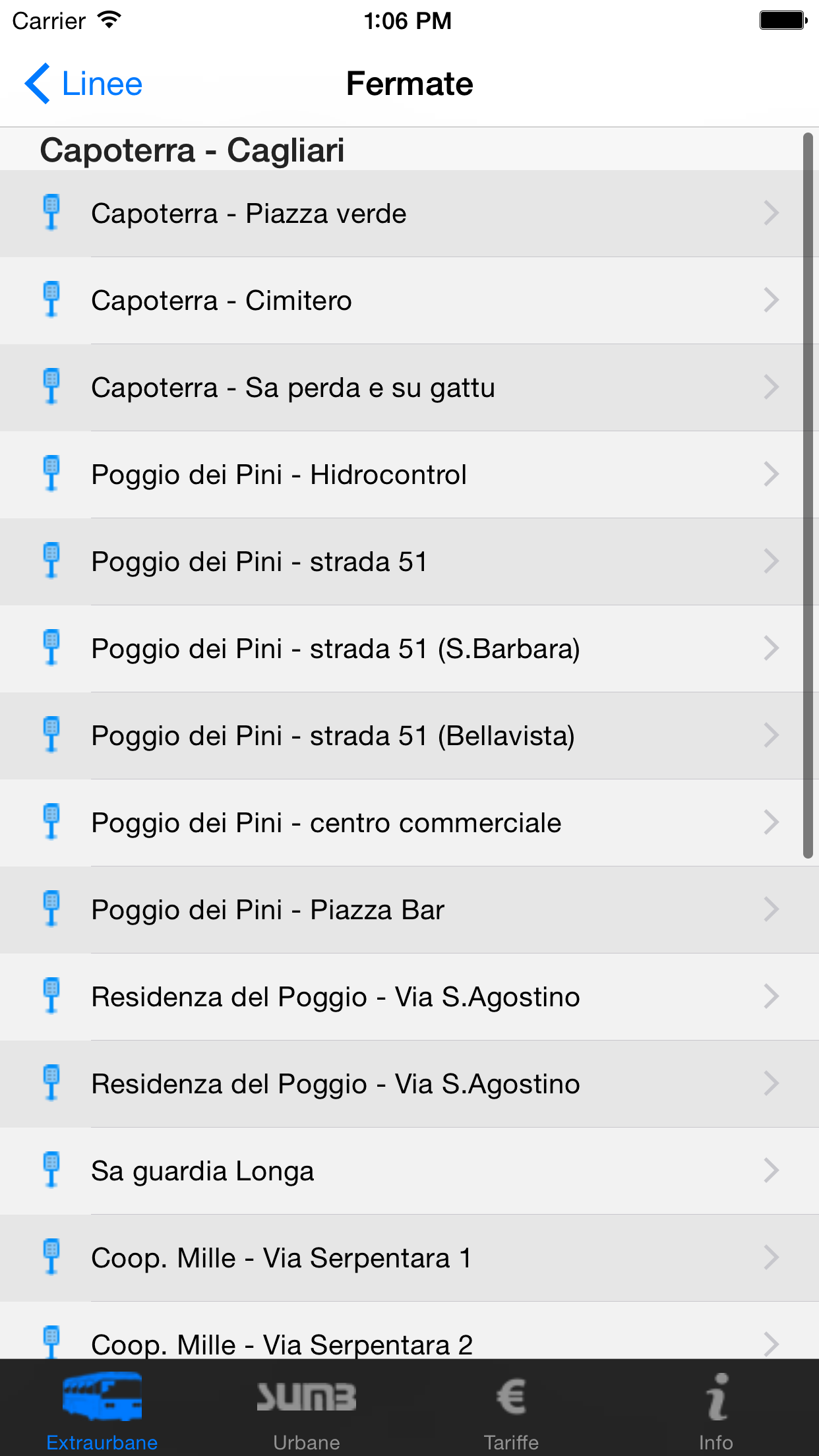Expand chevron on Coop. Mille - Via Serpentara 1
The height and width of the screenshot is (1456, 819).
coord(772,1258)
